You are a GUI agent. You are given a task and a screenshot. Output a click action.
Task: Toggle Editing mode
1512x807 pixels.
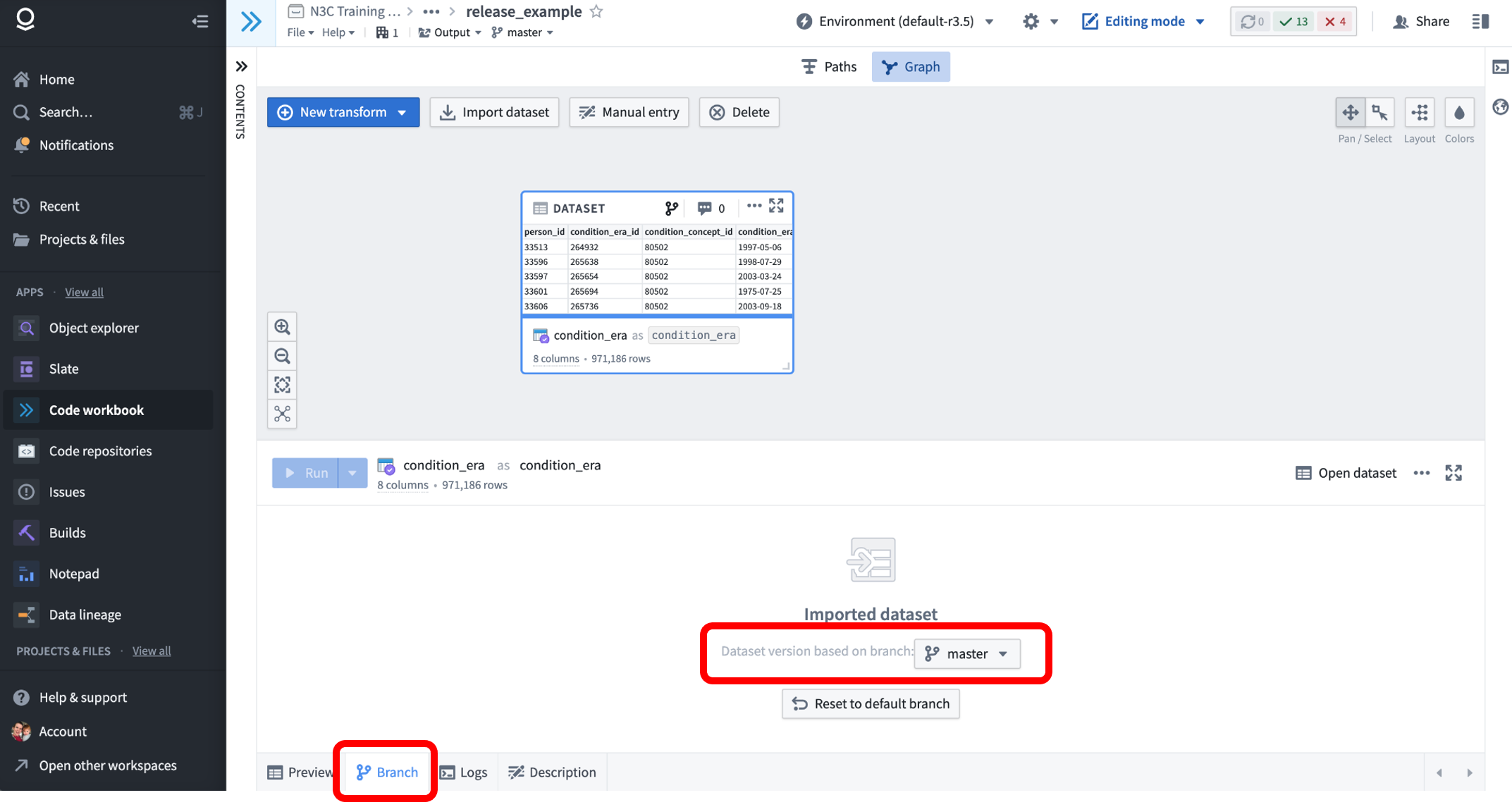[x=1137, y=21]
